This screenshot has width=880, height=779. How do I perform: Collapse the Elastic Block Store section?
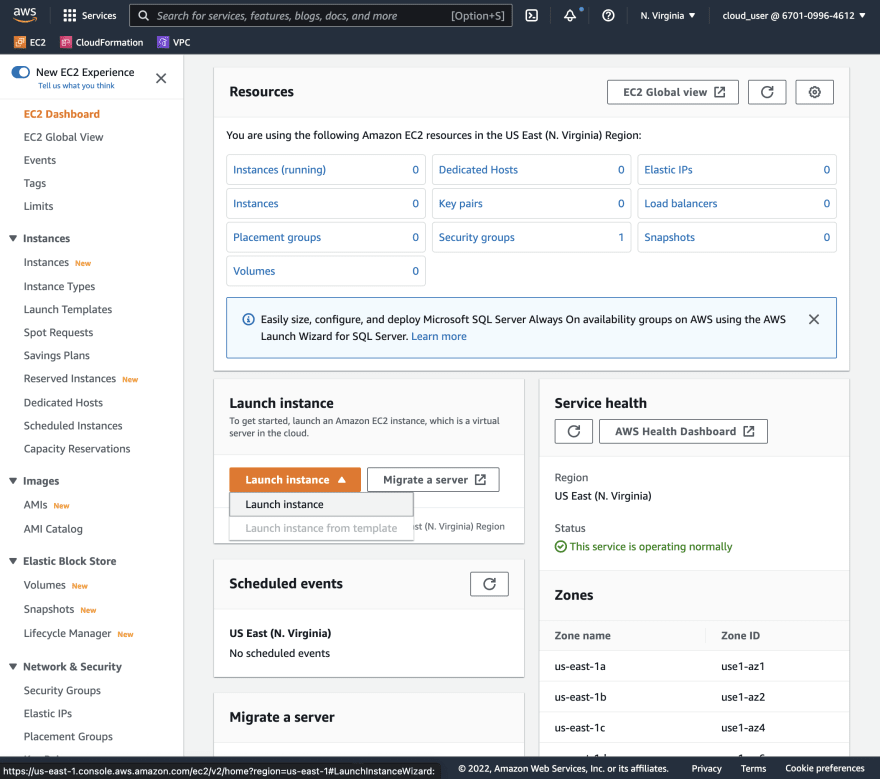[x=13, y=561]
